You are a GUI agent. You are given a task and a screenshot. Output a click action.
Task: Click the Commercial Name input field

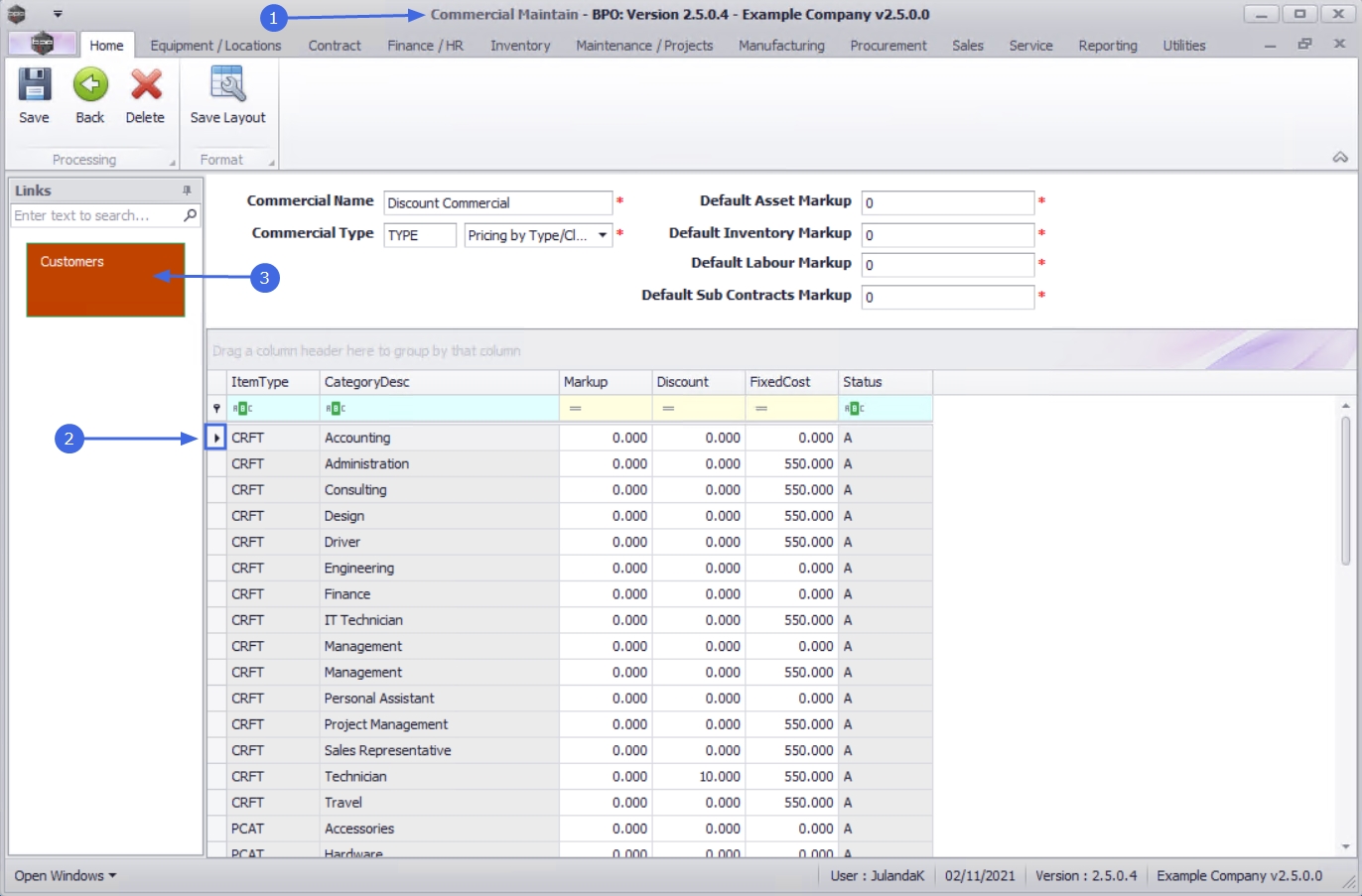[x=497, y=203]
